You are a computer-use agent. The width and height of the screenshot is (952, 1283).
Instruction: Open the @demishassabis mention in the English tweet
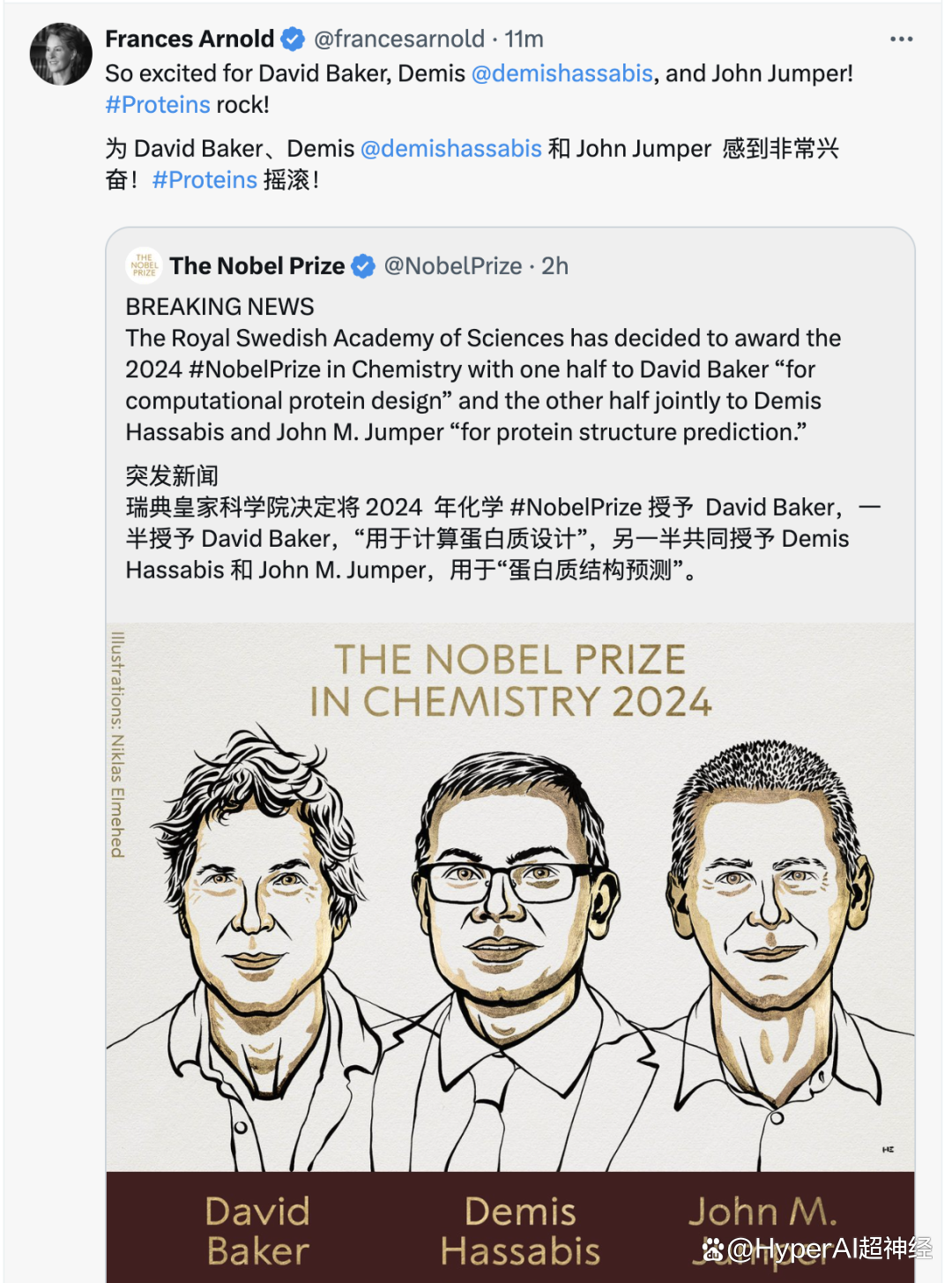click(x=562, y=73)
